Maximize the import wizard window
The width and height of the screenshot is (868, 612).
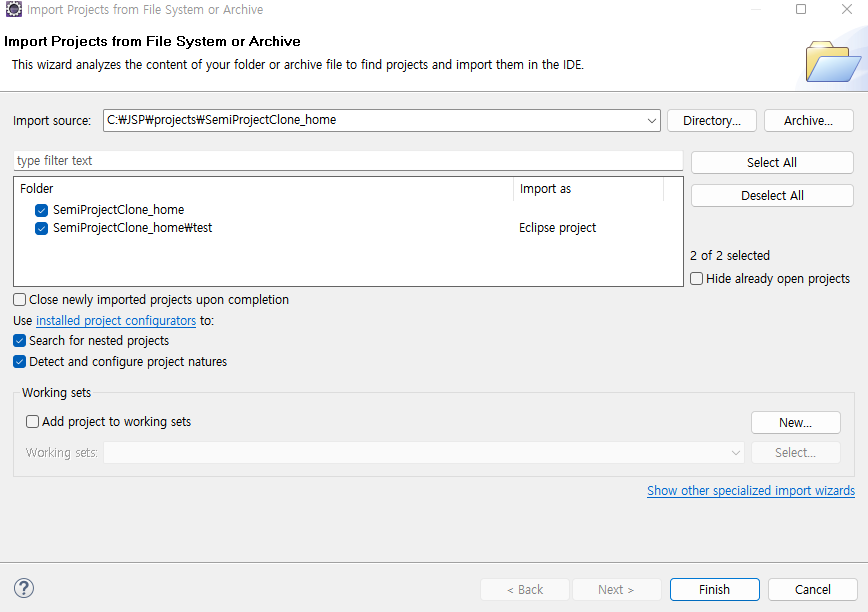(x=800, y=9)
